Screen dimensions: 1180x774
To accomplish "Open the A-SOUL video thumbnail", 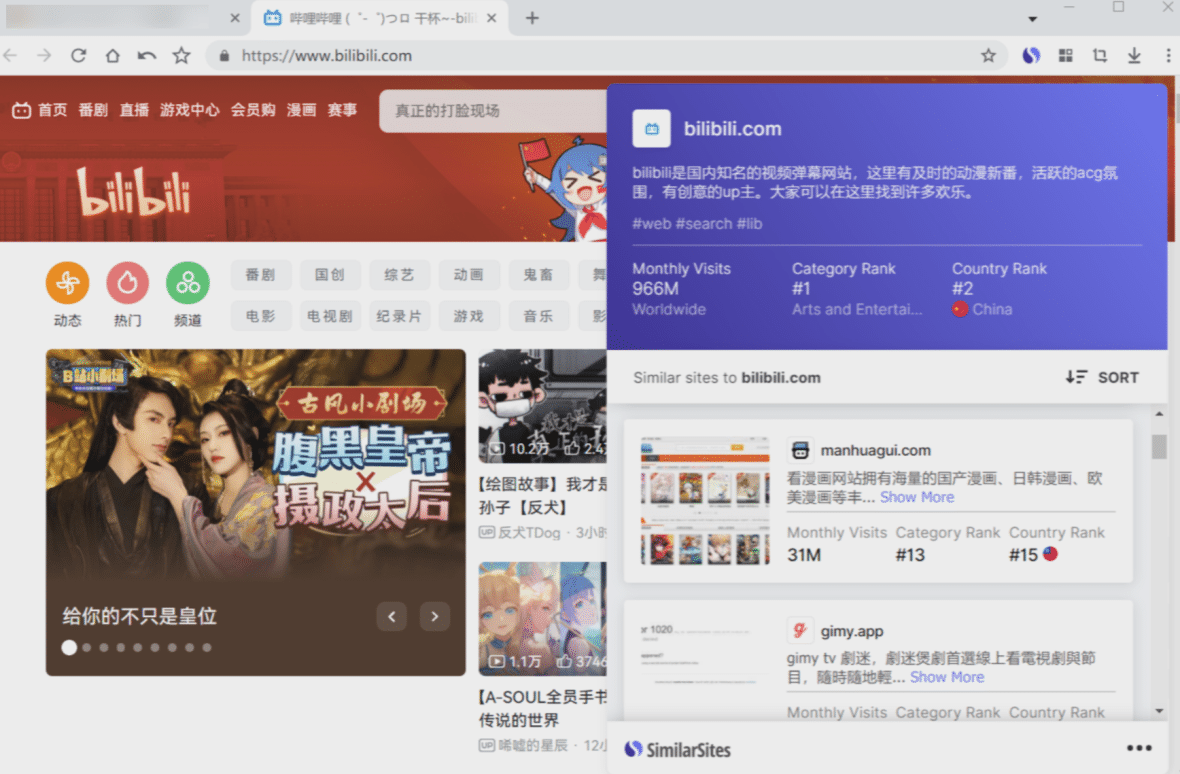I will (543, 618).
